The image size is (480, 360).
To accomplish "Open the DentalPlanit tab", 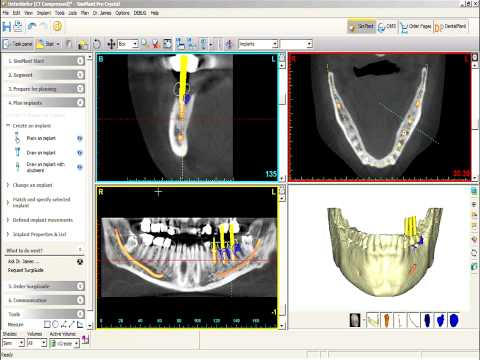I will (450, 27).
